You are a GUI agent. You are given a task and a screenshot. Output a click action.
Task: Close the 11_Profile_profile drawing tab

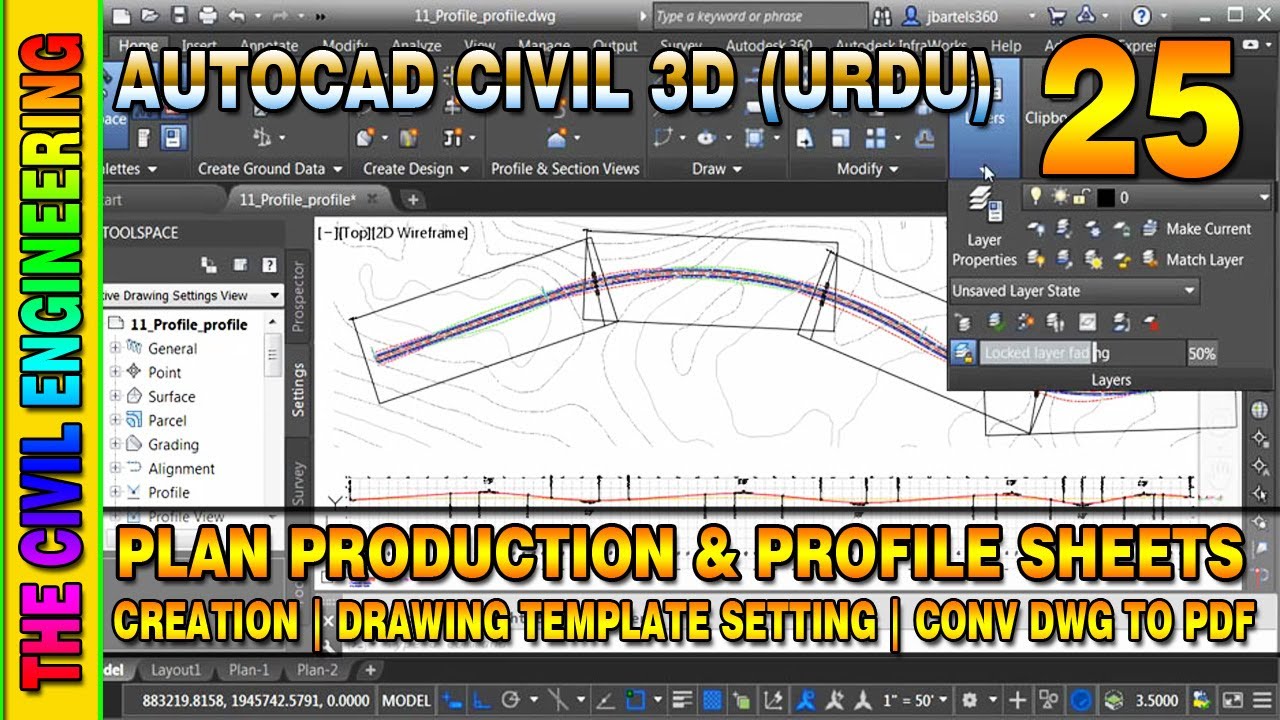(372, 199)
